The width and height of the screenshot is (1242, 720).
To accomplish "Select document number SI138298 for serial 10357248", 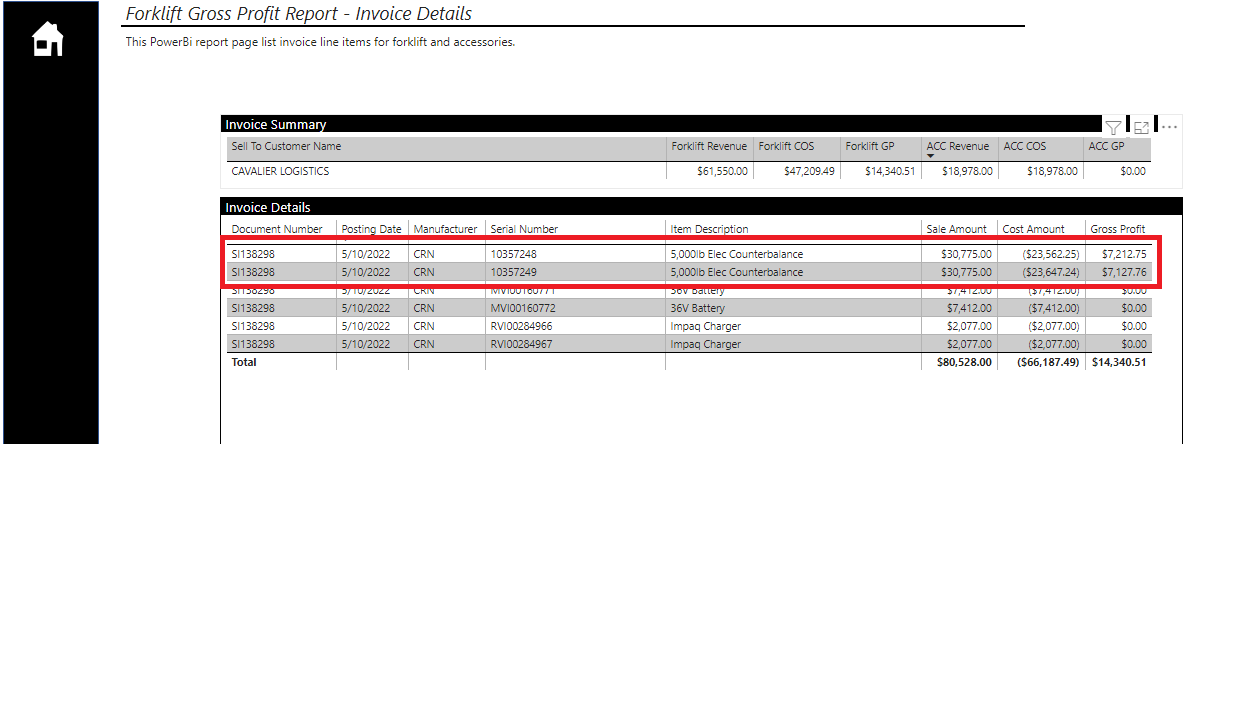I will point(253,254).
